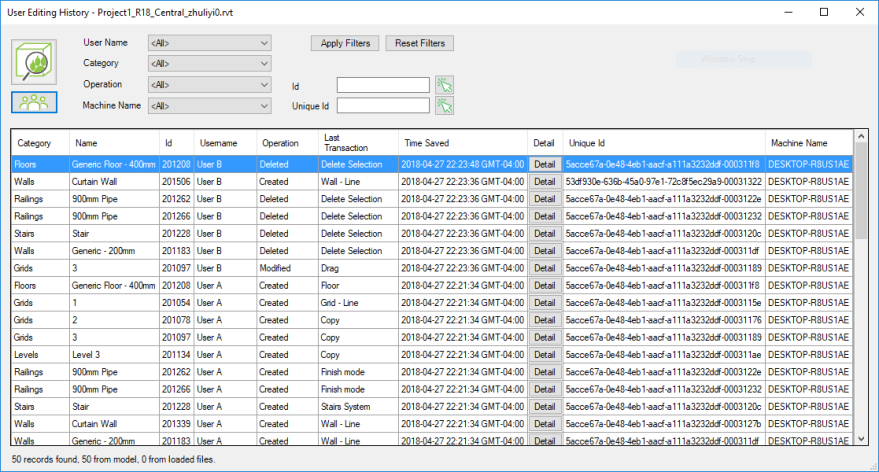Click the magnifier cube logo icon
879x472 pixels.
tap(34, 63)
